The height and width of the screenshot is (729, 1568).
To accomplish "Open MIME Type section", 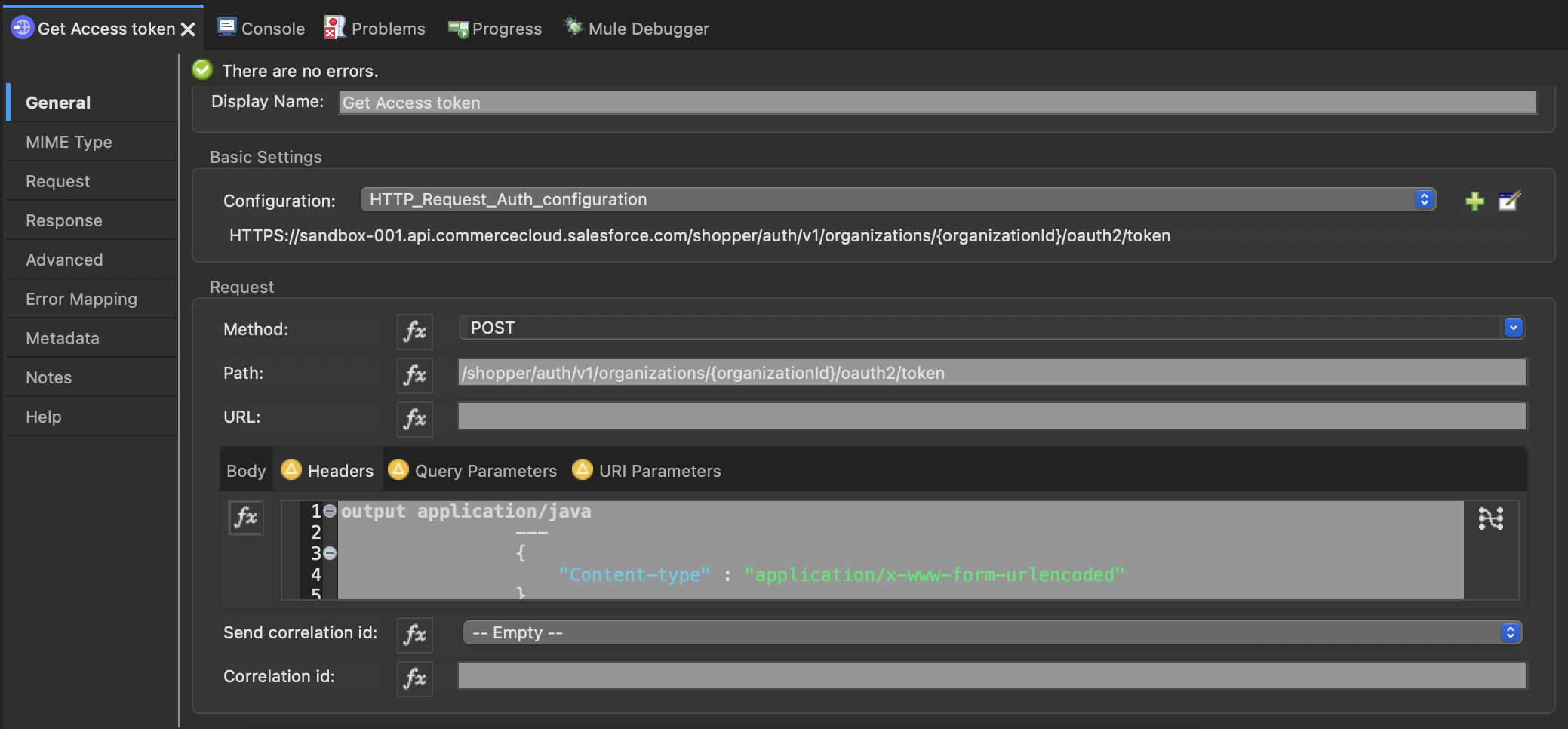I will point(91,142).
